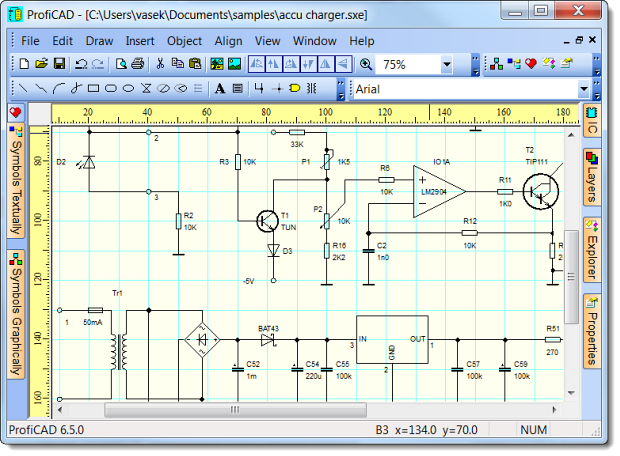Switch to the Layers side tab
The width and height of the screenshot is (620, 456).
point(591,177)
